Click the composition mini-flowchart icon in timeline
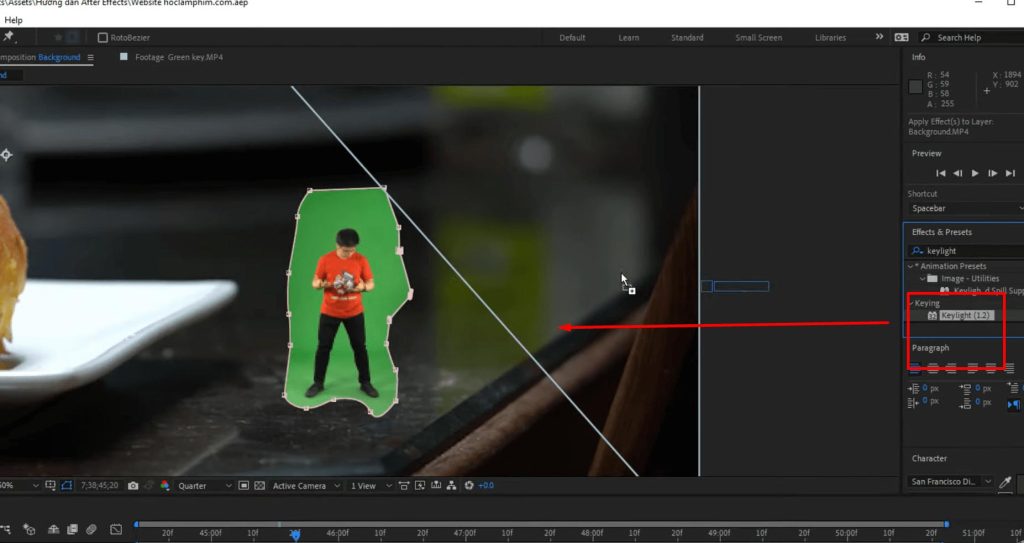This screenshot has height=543, width=1024. pos(5,529)
